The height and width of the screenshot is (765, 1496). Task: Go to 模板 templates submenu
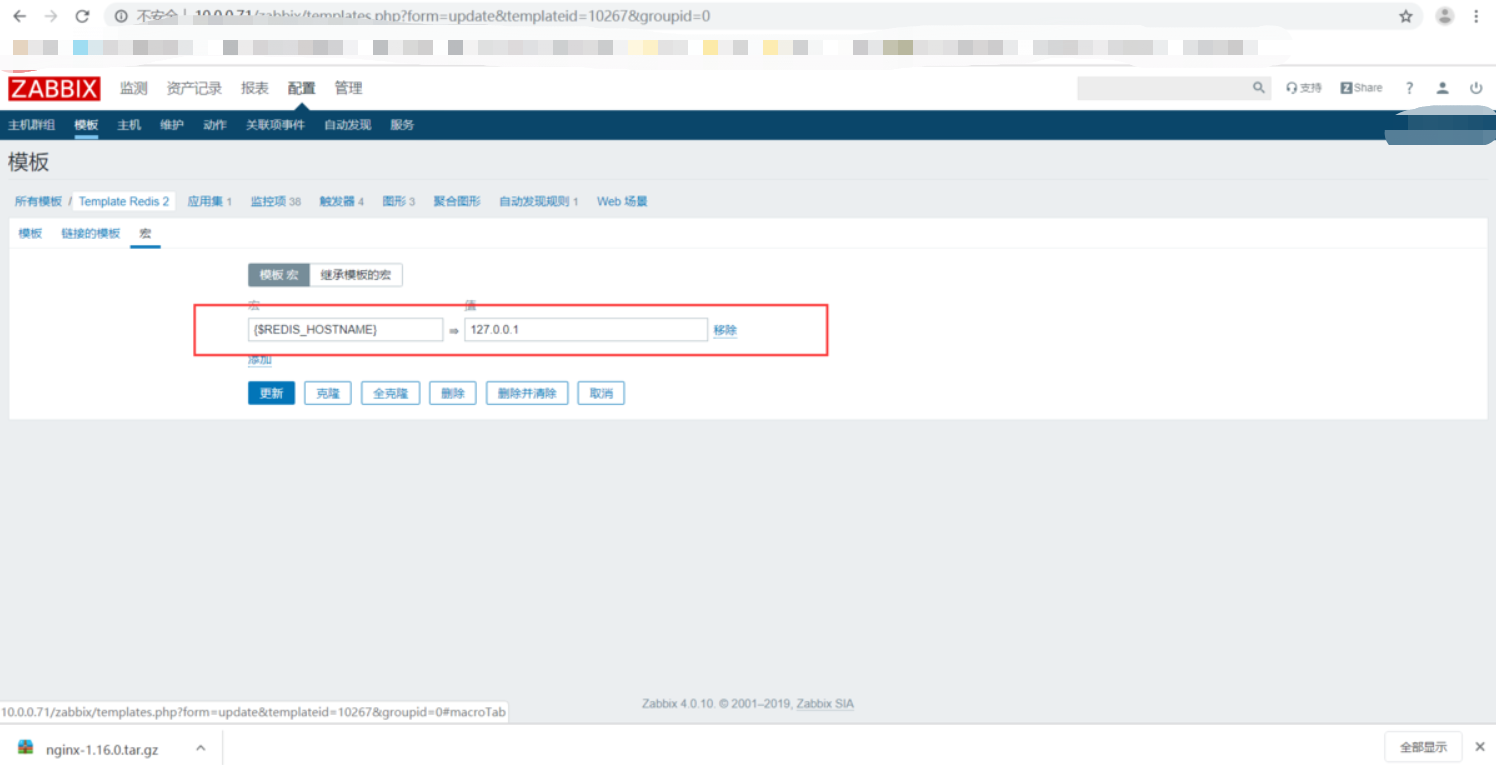click(x=86, y=125)
